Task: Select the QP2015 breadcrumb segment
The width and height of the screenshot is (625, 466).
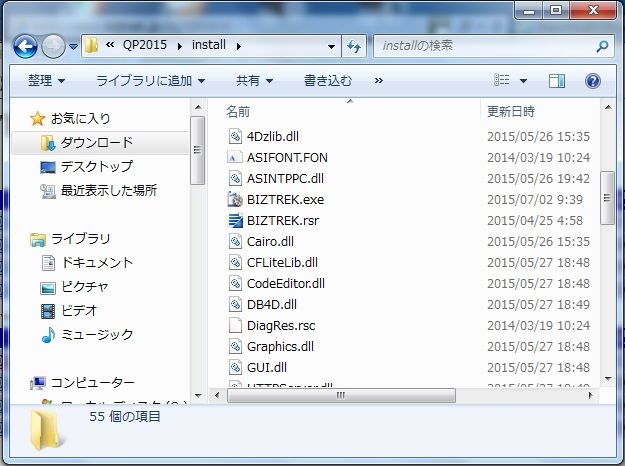Action: coord(145,45)
